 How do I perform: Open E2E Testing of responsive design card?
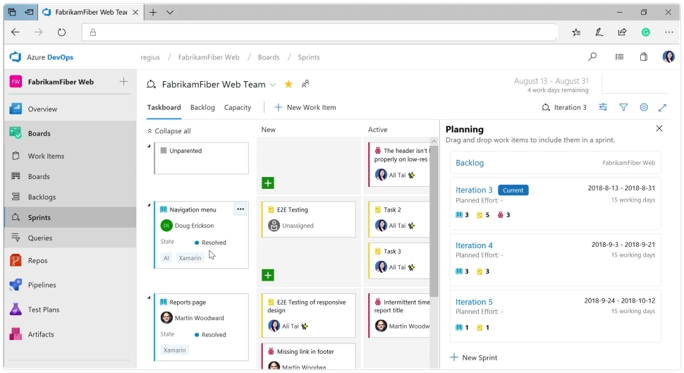pyautogui.click(x=308, y=315)
